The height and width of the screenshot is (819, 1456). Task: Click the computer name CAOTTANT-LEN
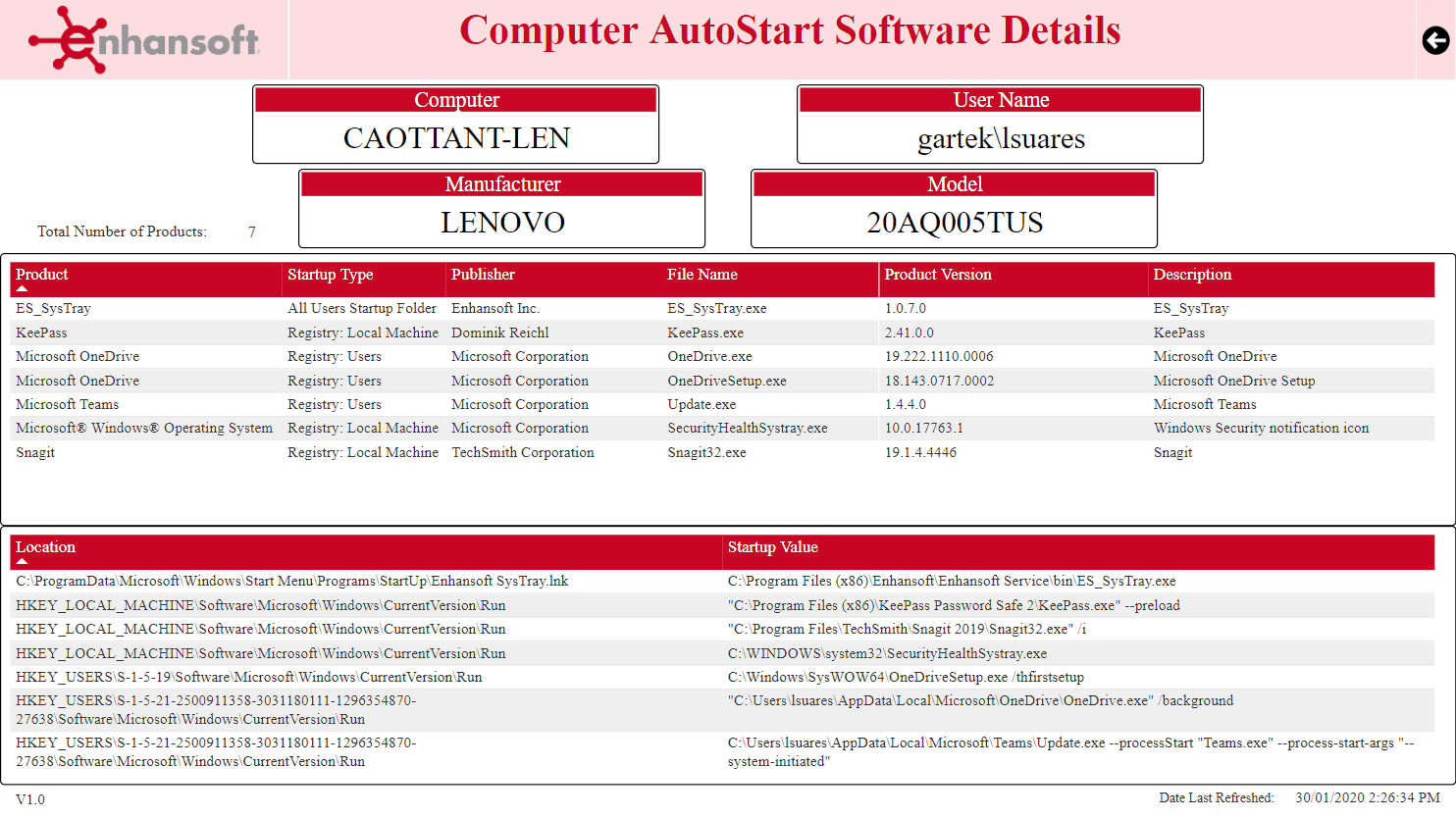point(456,137)
